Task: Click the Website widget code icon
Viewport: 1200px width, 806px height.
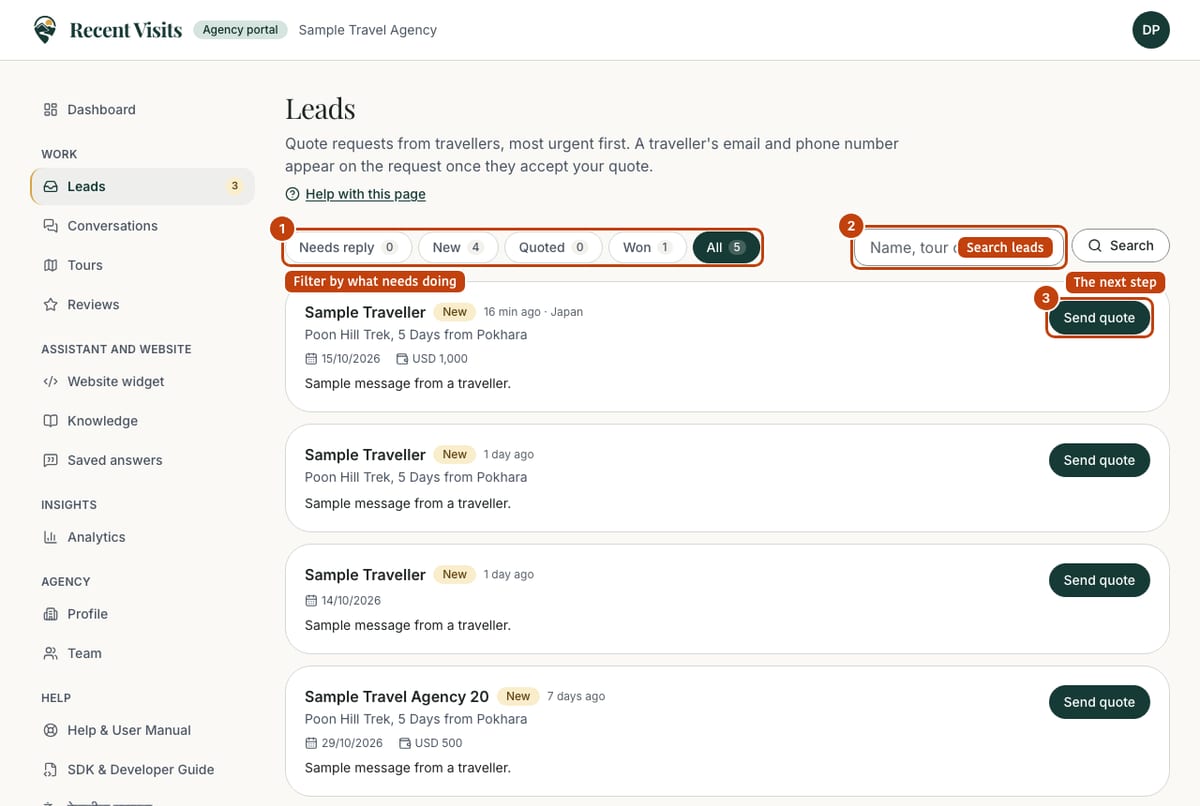Action: pyautogui.click(x=50, y=382)
